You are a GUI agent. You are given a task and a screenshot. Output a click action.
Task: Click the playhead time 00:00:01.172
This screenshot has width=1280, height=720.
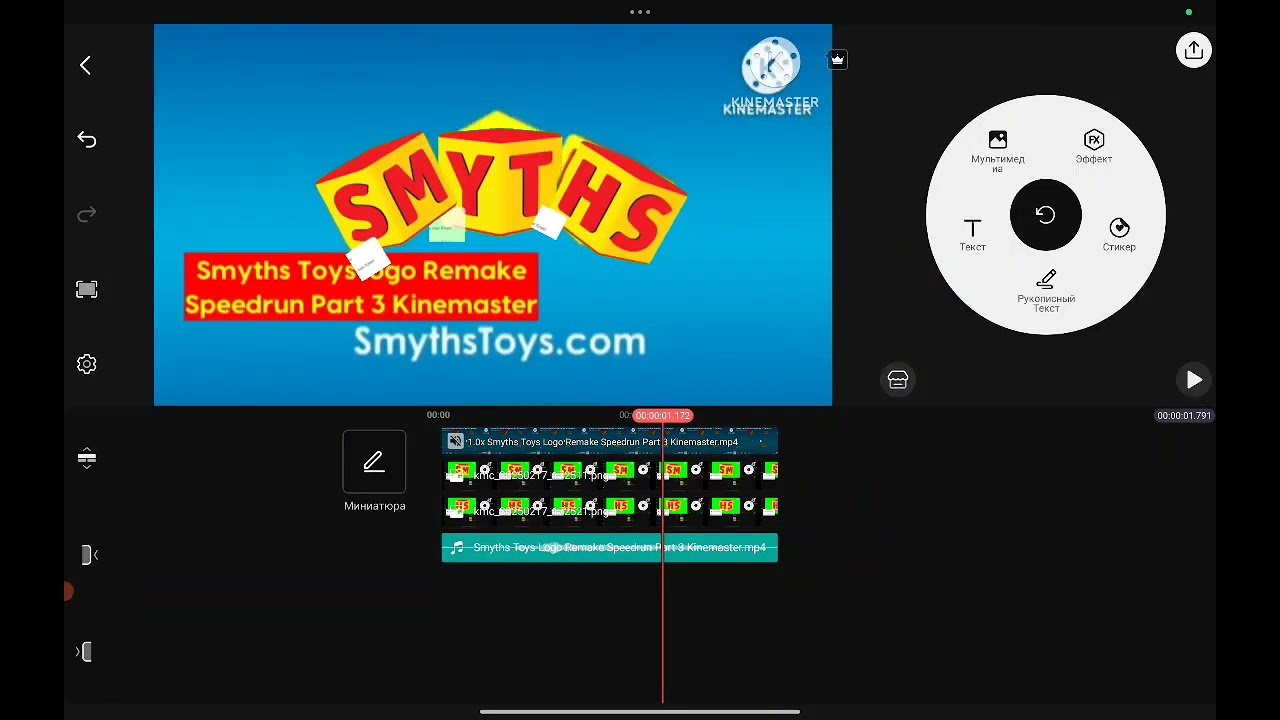[663, 415]
